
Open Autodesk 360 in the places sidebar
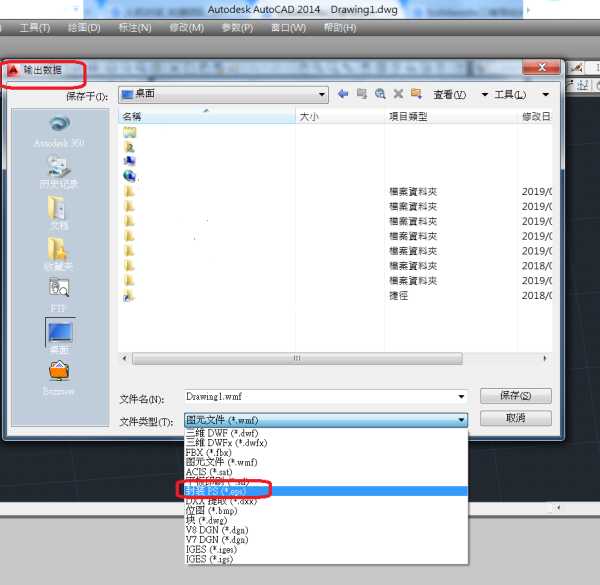click(x=58, y=127)
